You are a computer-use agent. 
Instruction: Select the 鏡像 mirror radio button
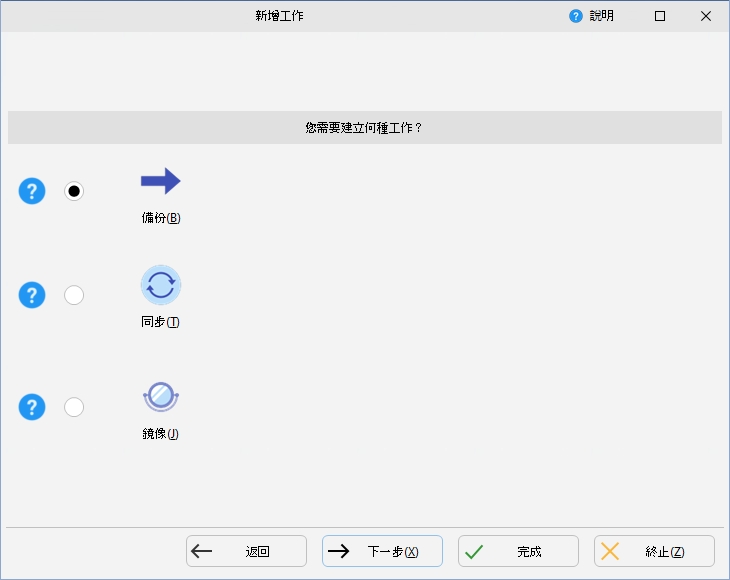(74, 407)
